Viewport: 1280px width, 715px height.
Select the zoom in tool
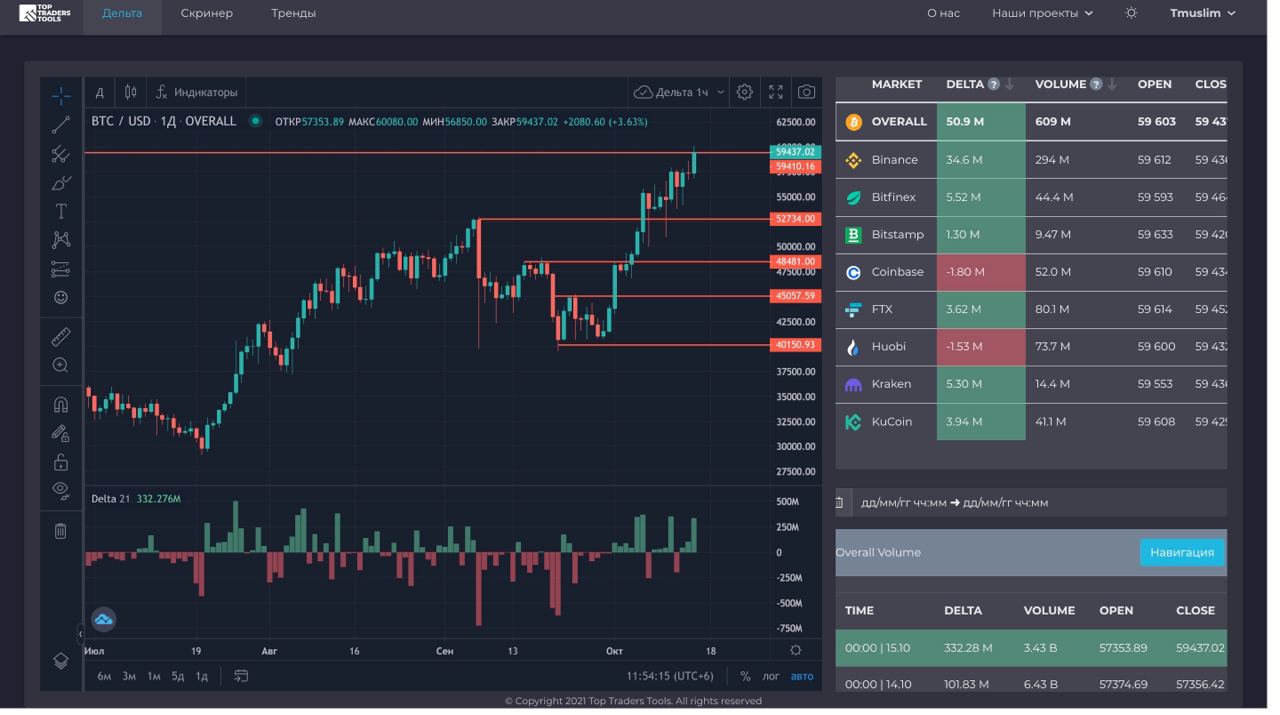61,366
